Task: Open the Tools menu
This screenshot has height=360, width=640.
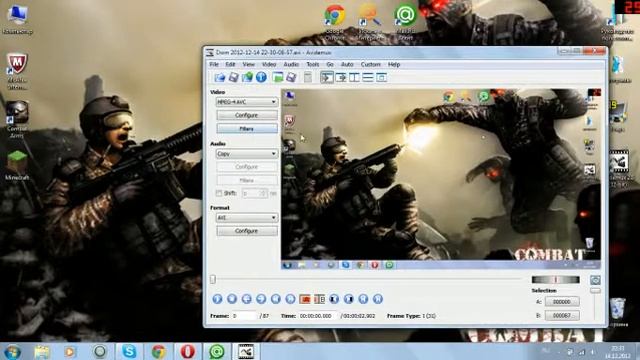Action: pyautogui.click(x=313, y=64)
